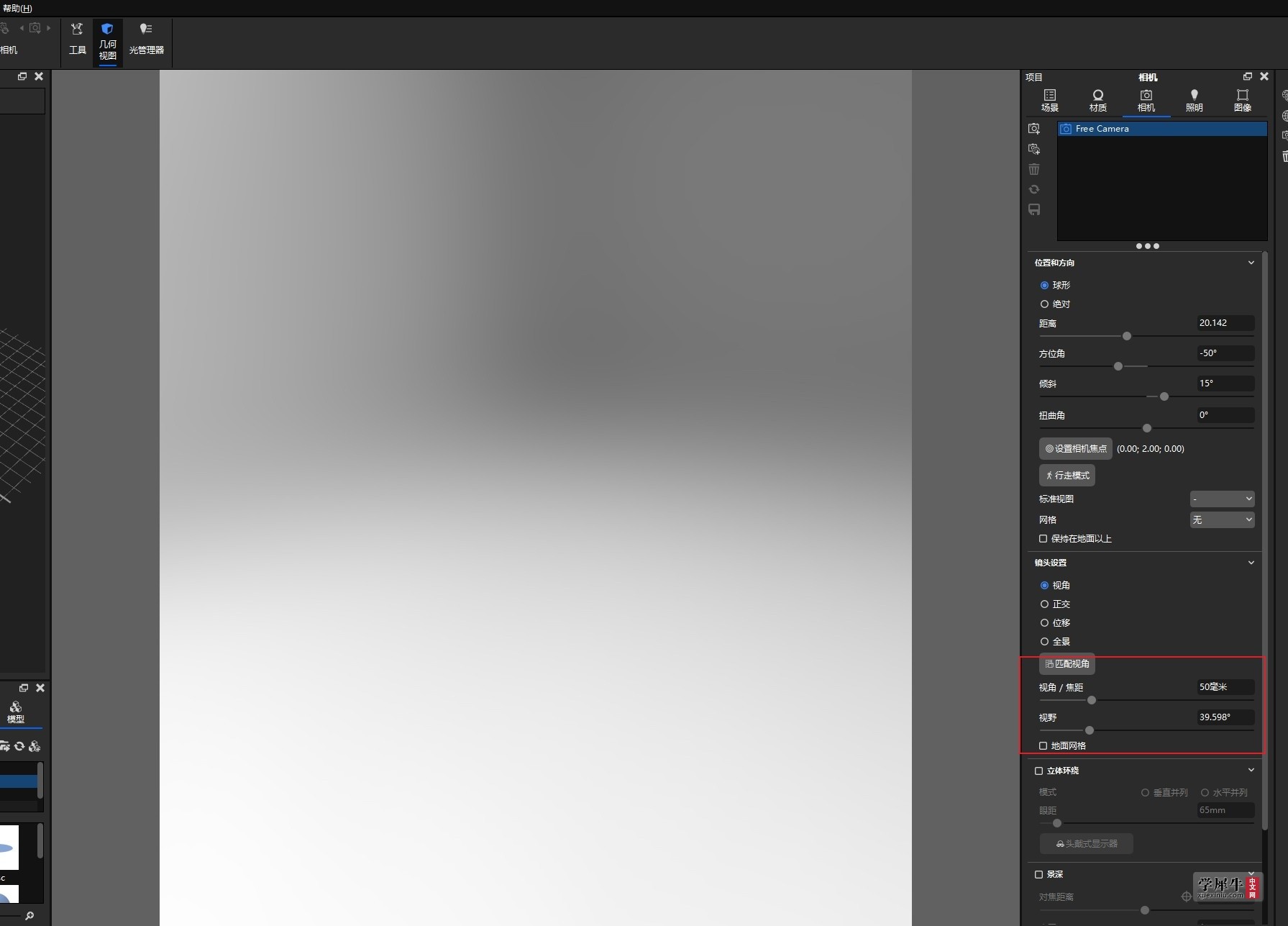Image resolution: width=1288 pixels, height=926 pixels.
Task: Select the 正交 orthographic radio button
Action: 1044,604
